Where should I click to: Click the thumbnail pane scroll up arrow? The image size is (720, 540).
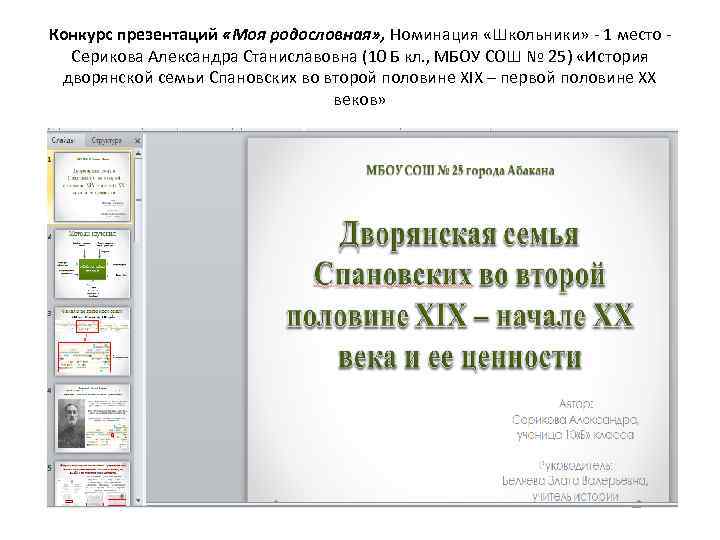click(138, 152)
